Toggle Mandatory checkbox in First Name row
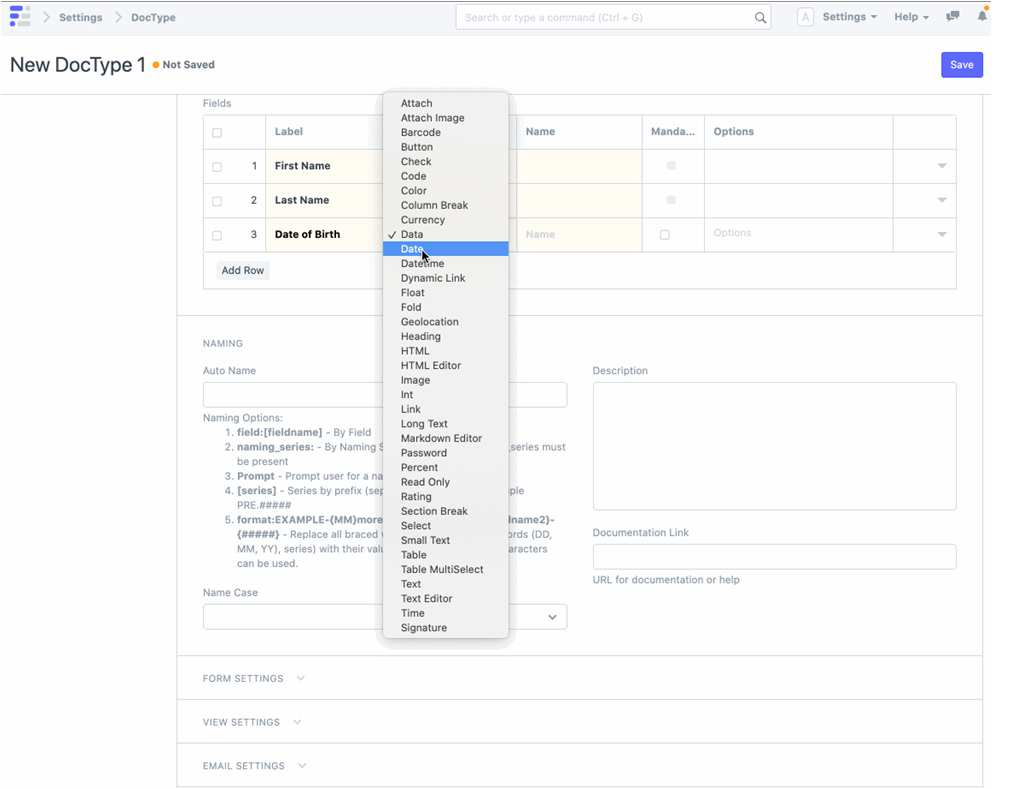 pyautogui.click(x=671, y=166)
